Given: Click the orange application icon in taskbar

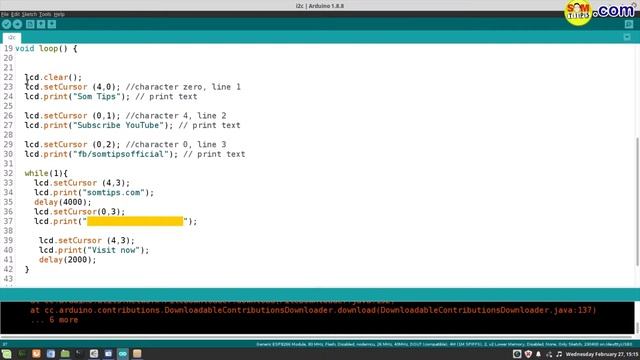Looking at the screenshot, I should [36, 354].
